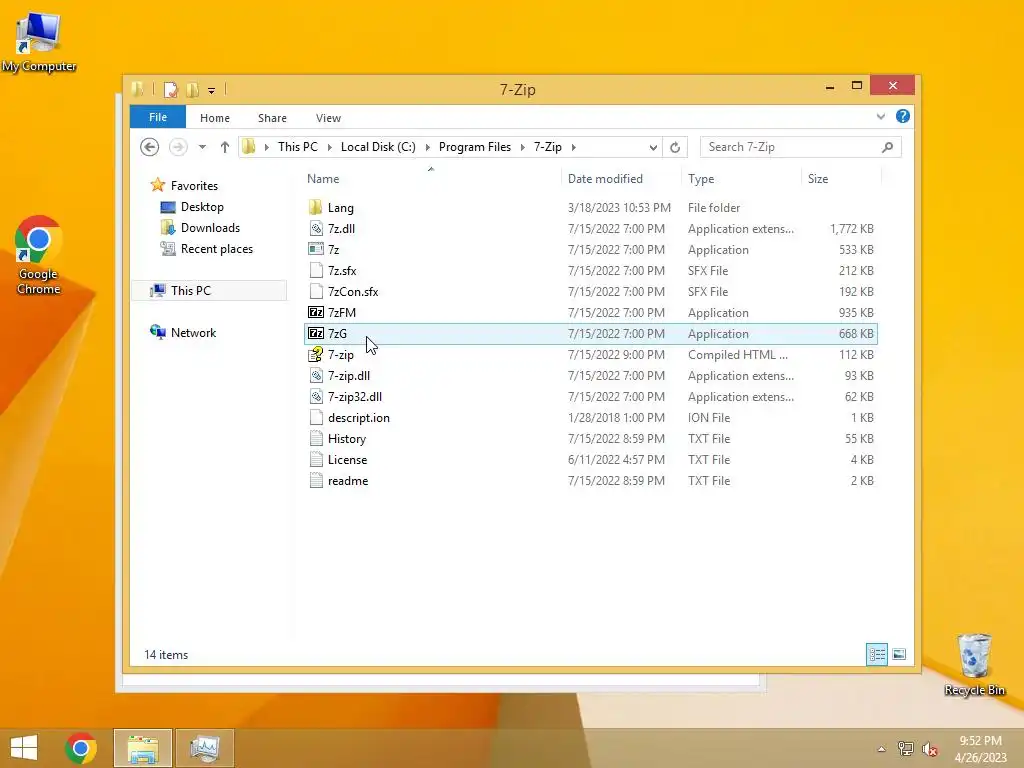Select the Lang folder icon

tap(315, 208)
